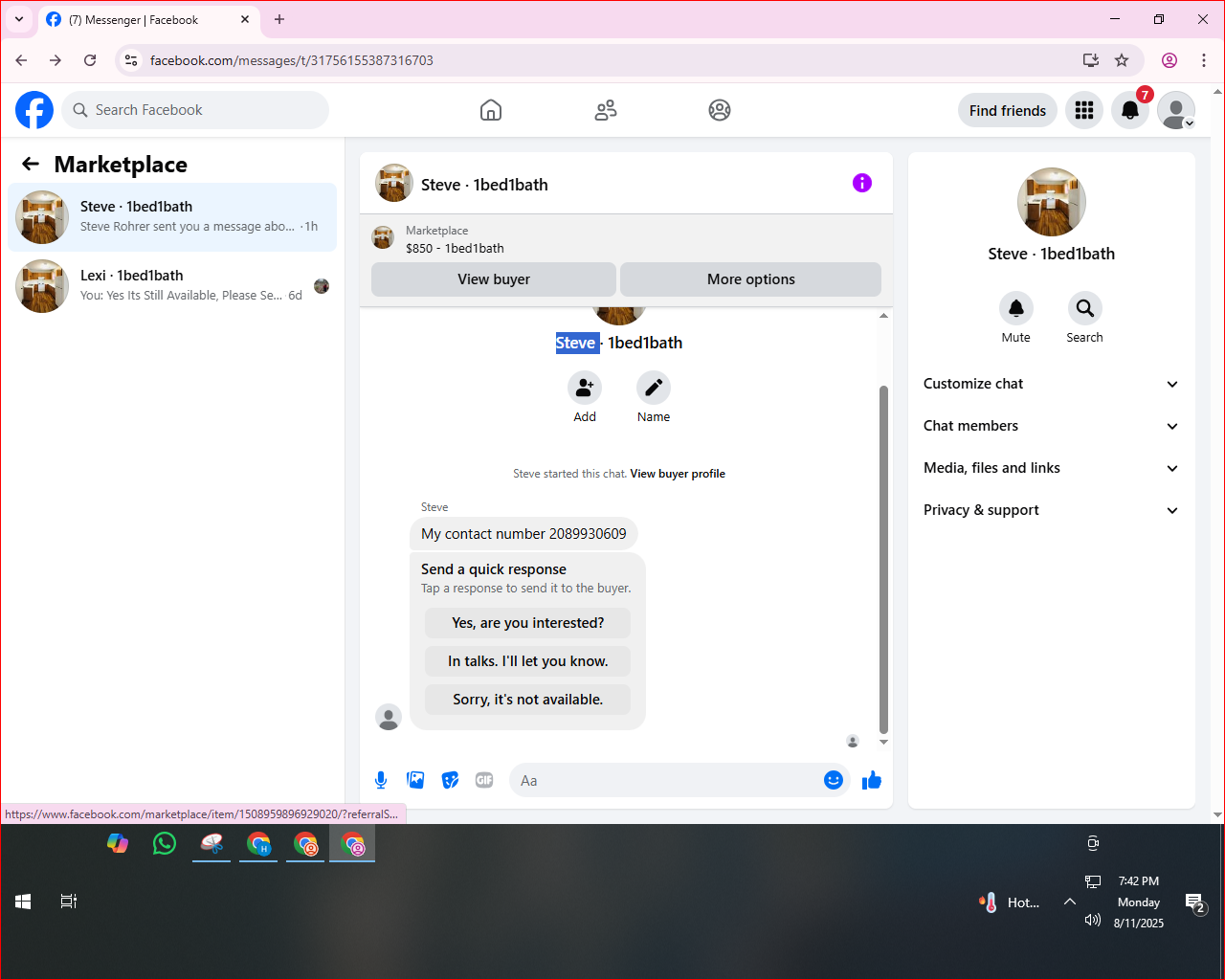Open the volume icon in system tray
This screenshot has width=1225, height=980.
click(1093, 921)
